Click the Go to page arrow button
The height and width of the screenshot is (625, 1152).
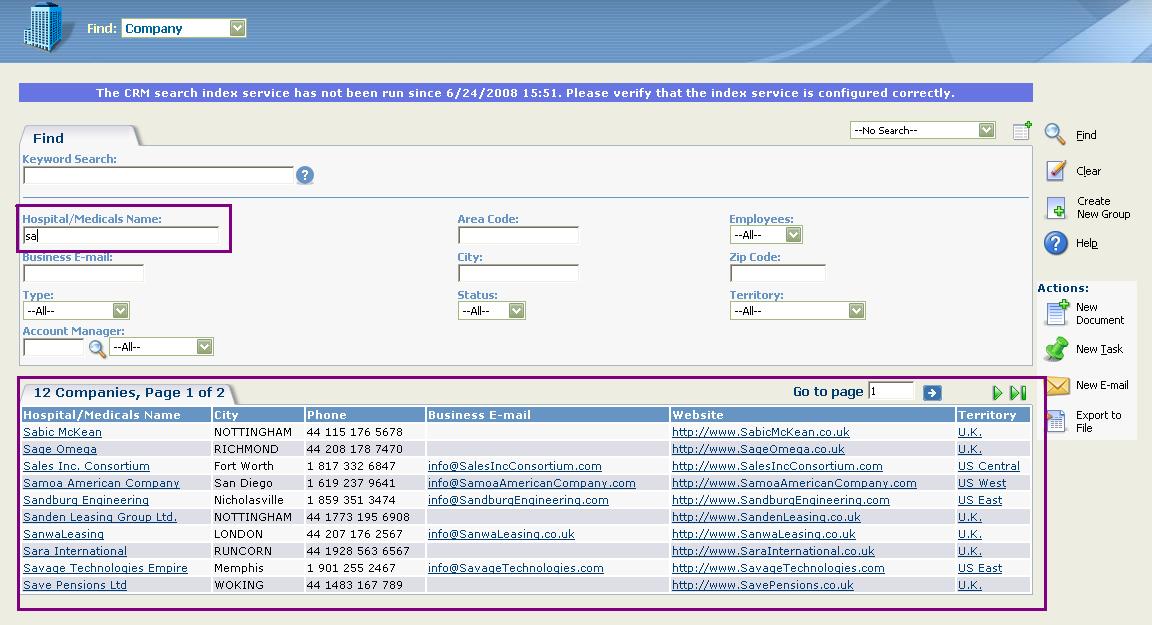point(932,393)
